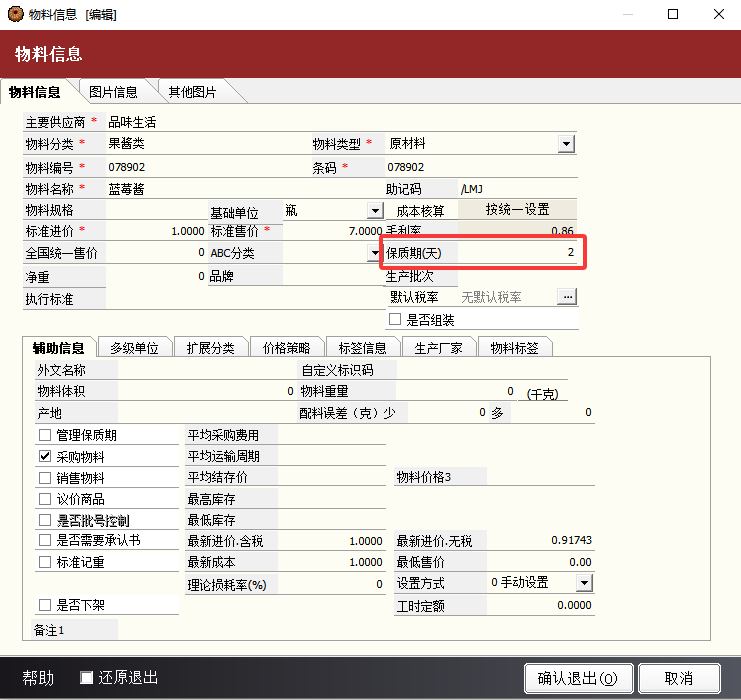
Task: Click the 保质期(天) value field
Action: click(517, 252)
